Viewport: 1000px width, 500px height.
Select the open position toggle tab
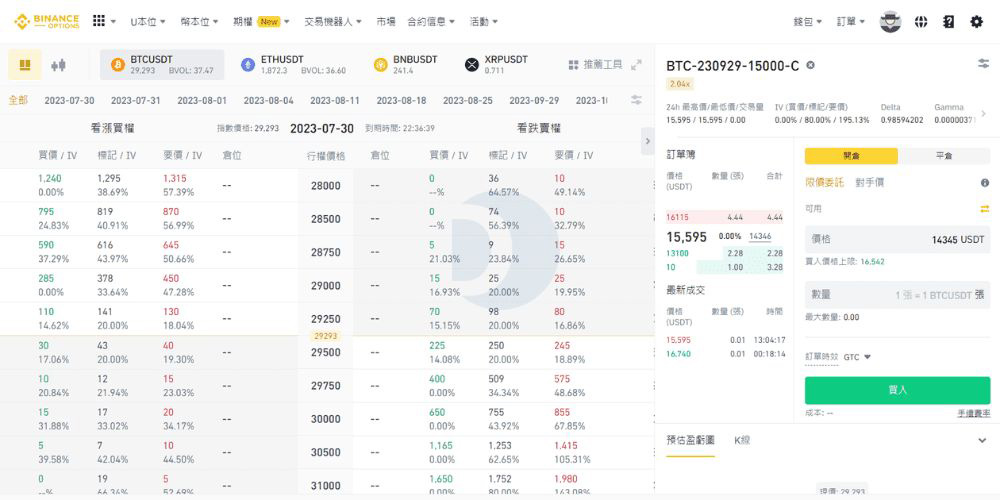851,156
